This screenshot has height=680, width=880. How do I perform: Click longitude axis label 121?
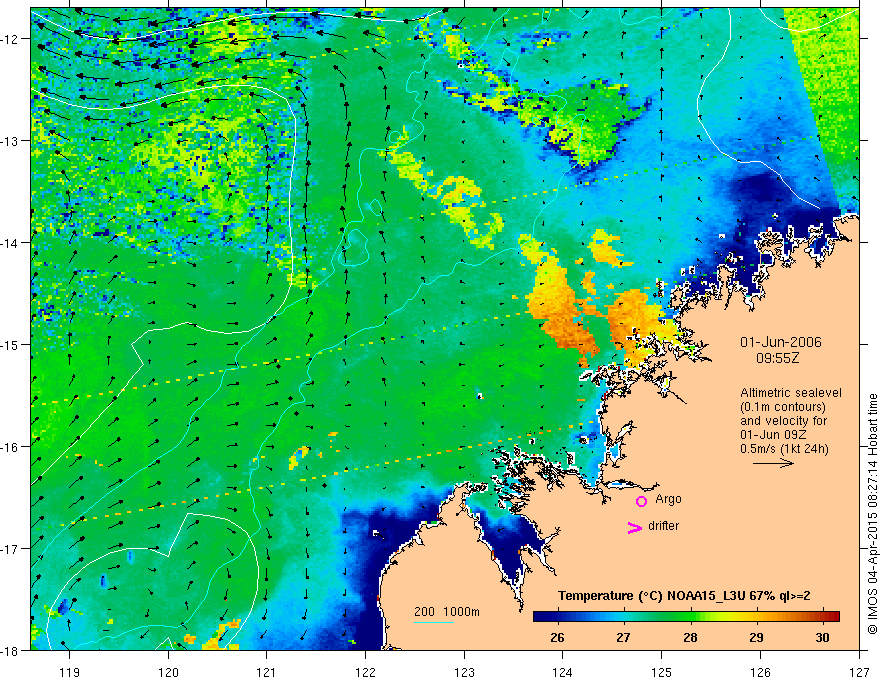click(267, 672)
